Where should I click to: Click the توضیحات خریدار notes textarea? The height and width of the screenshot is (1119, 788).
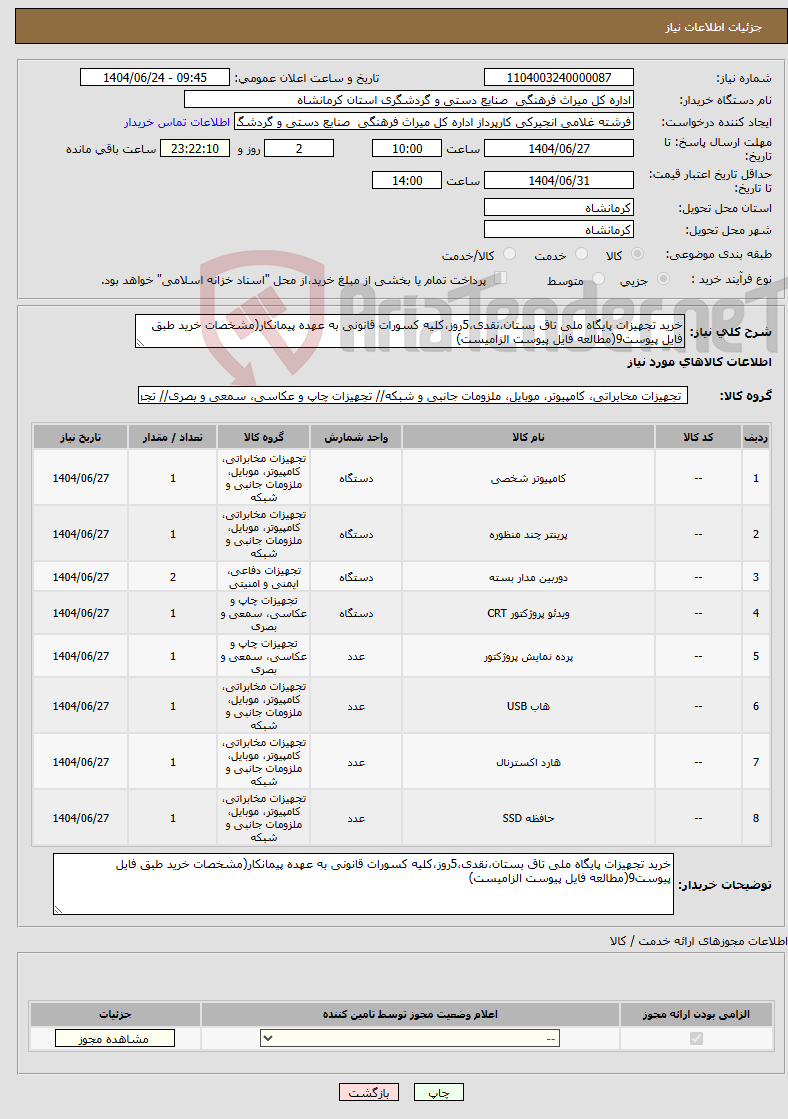pos(363,884)
